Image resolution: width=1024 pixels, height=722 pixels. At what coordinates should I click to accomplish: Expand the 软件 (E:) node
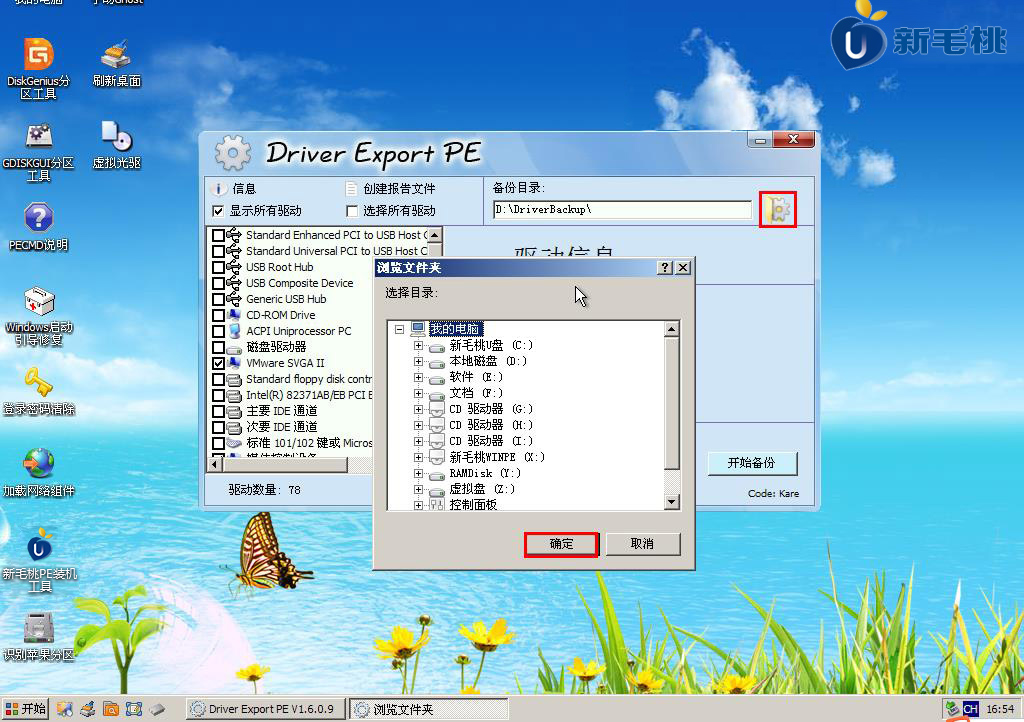[x=418, y=377]
